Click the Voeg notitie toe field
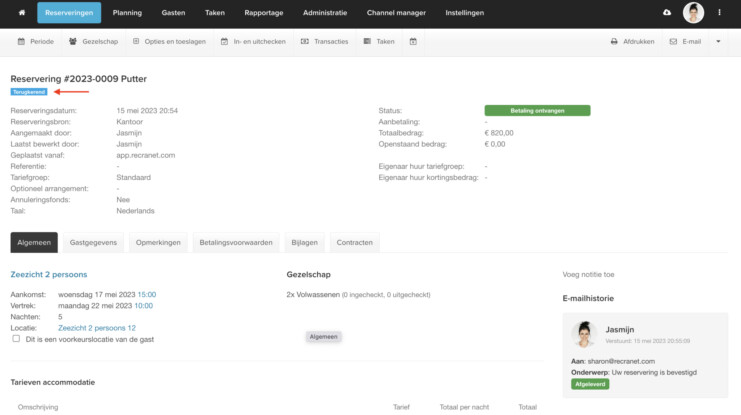 589,273
